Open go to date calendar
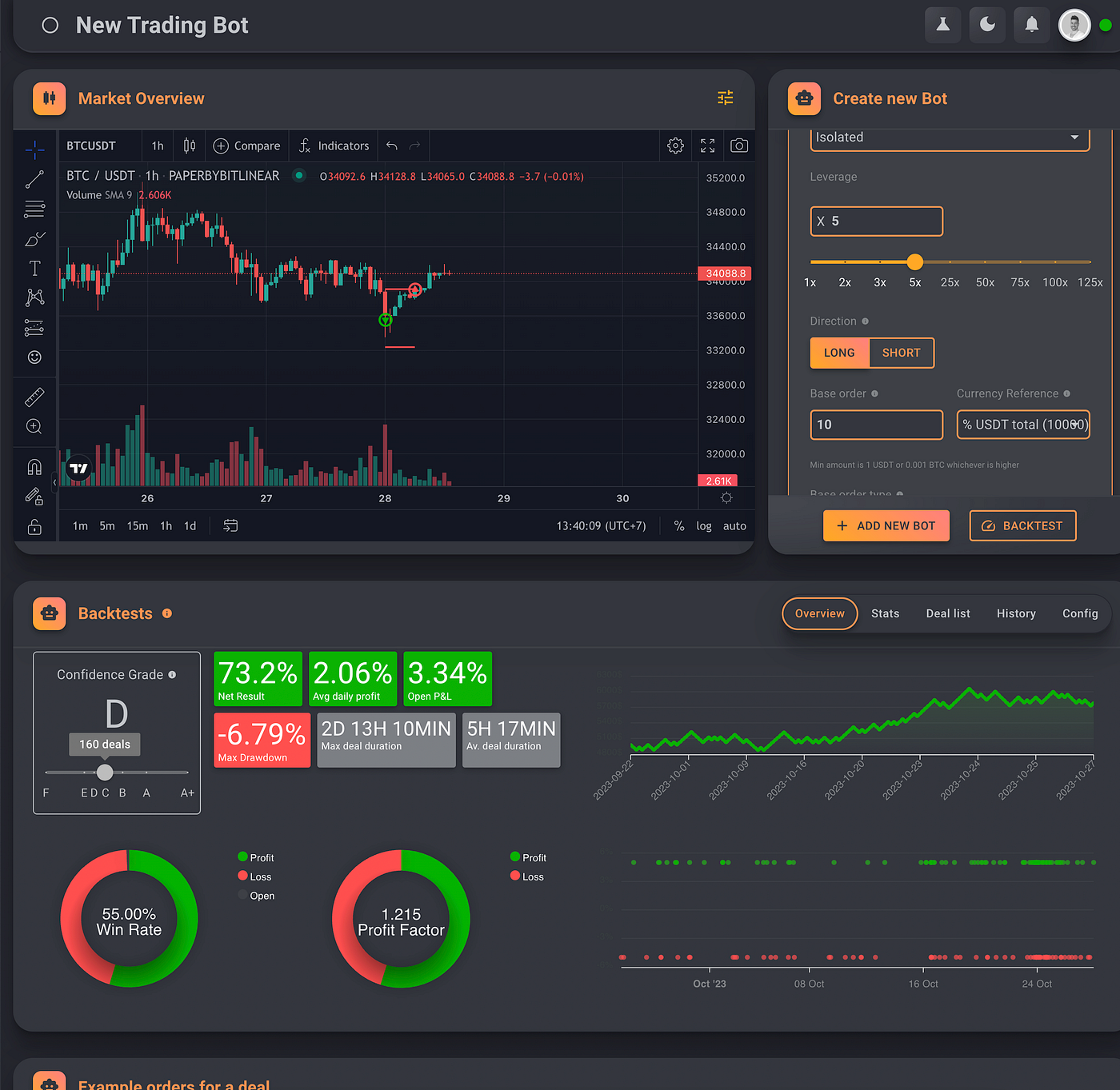The width and height of the screenshot is (1120, 1090). pos(230,525)
